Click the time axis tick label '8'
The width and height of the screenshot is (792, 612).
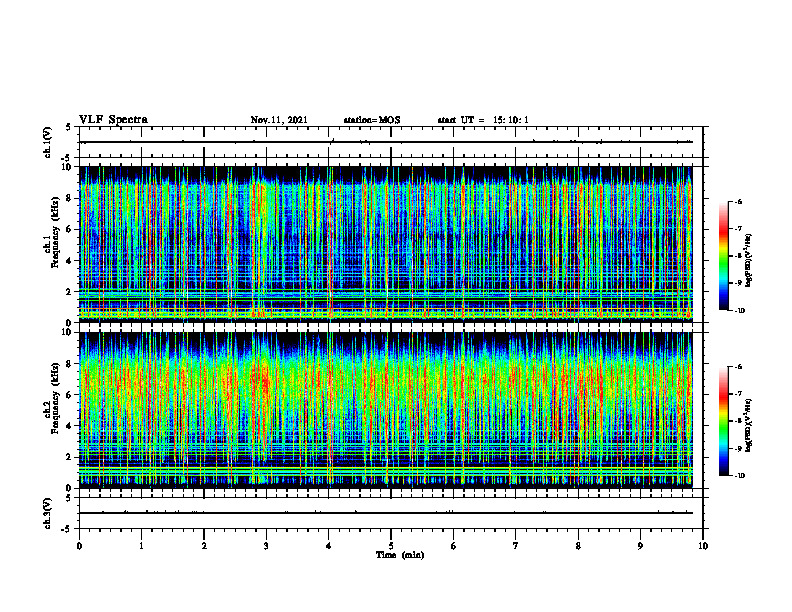point(578,546)
